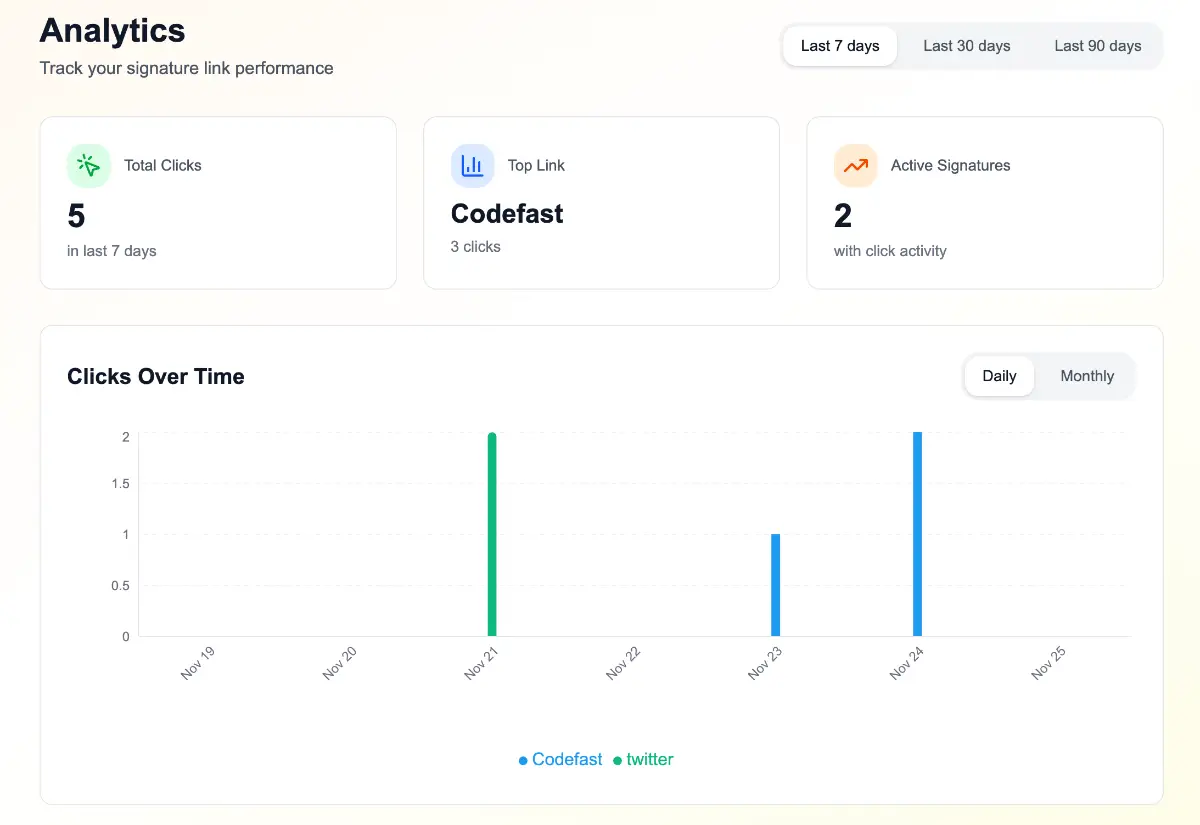Switch to Last 90 days range

point(1097,46)
